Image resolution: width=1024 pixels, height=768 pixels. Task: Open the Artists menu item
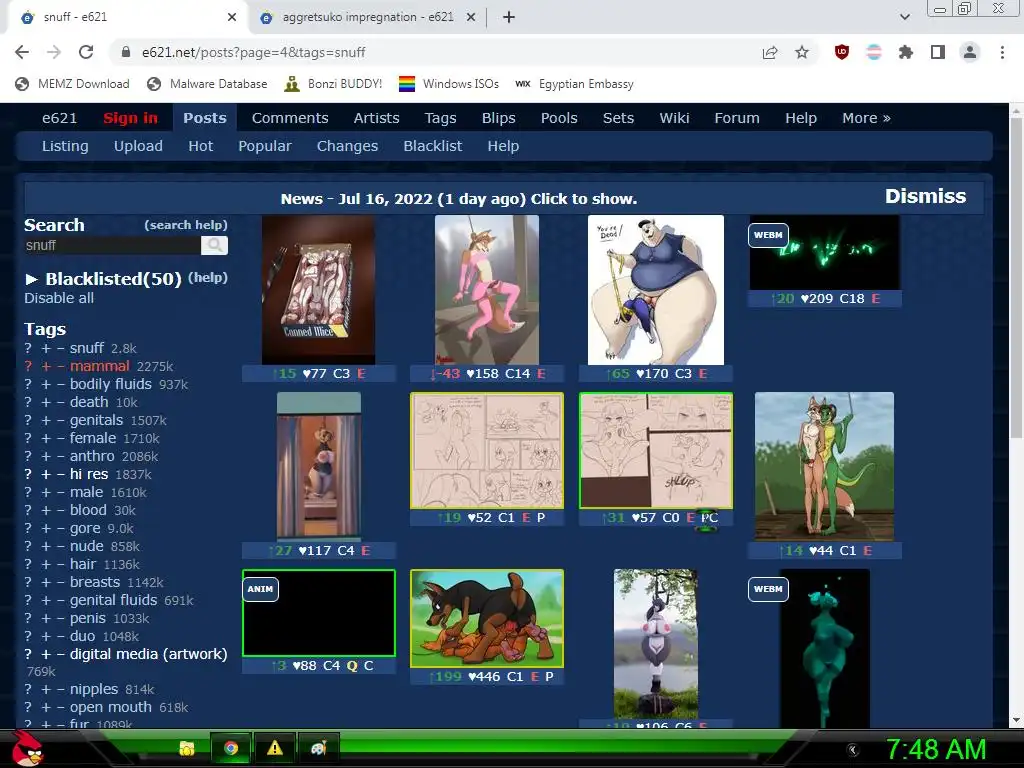tap(376, 118)
